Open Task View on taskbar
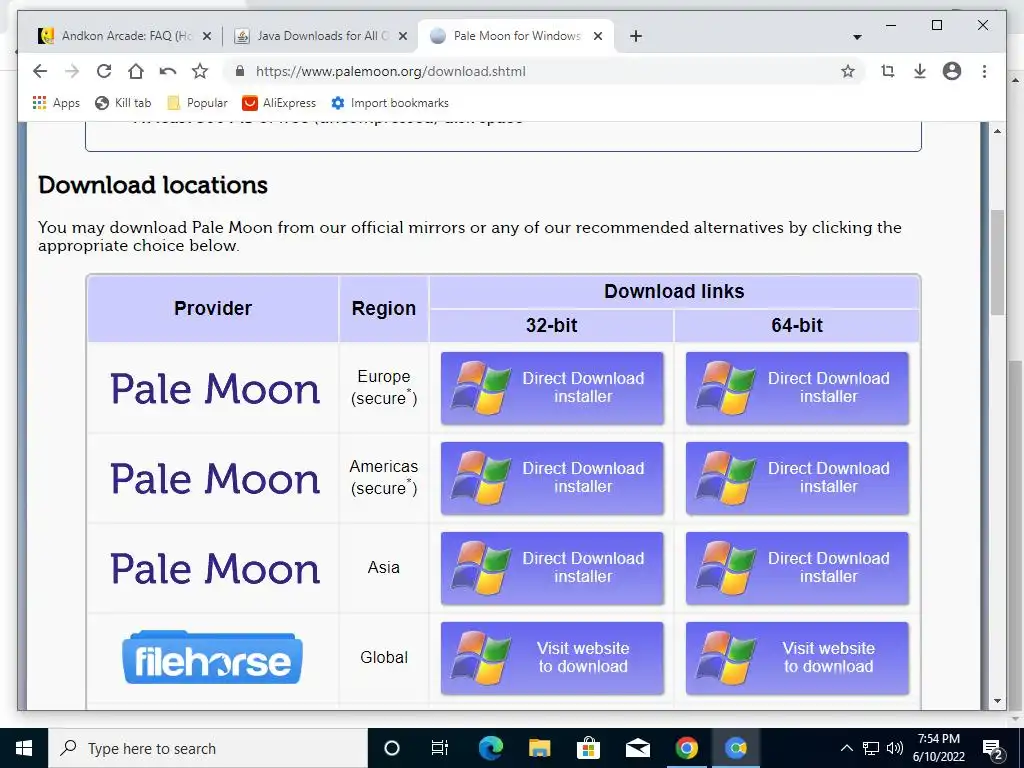Screen dimensions: 1024x768 (440, 748)
